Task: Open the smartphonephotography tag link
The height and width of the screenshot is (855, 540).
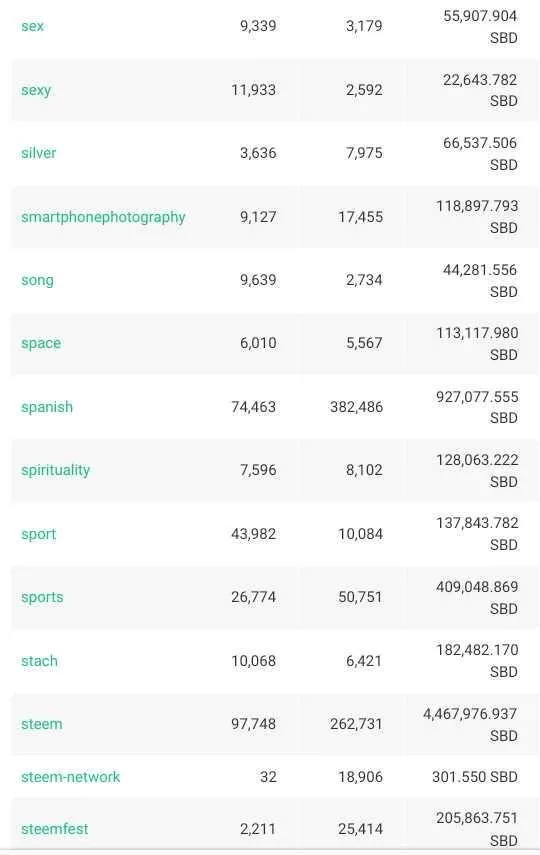Action: [103, 217]
